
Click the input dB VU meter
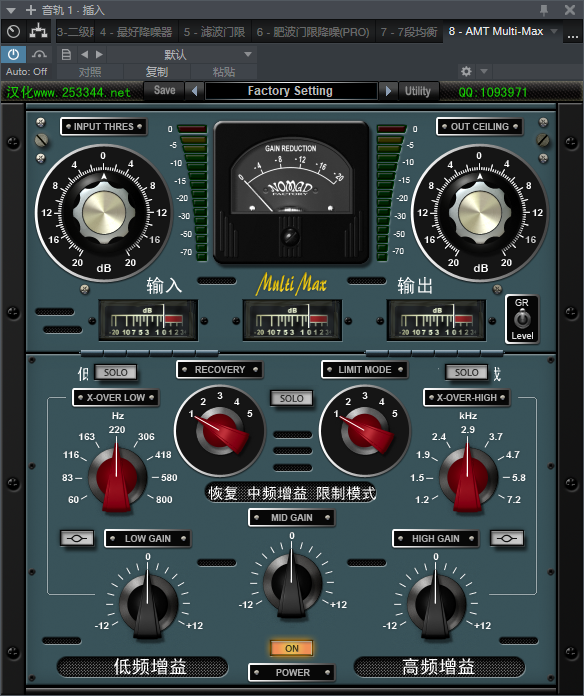[148, 320]
